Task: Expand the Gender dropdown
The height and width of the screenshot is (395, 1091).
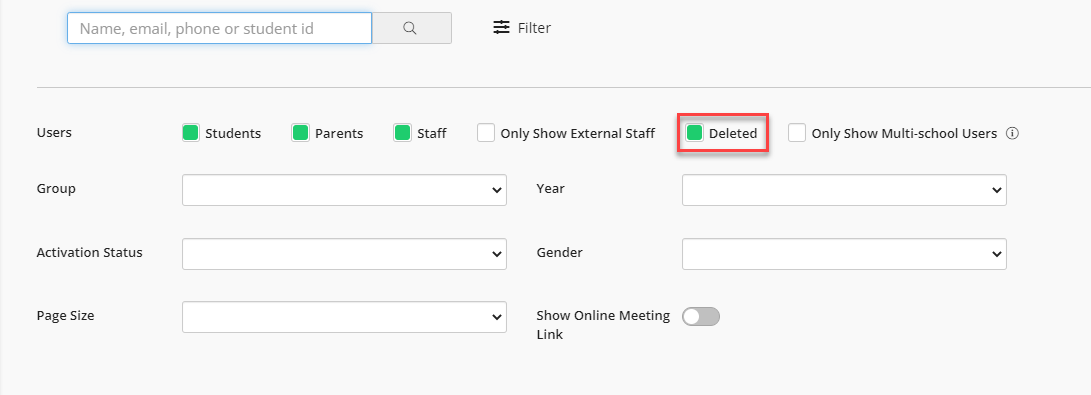Action: tap(844, 254)
